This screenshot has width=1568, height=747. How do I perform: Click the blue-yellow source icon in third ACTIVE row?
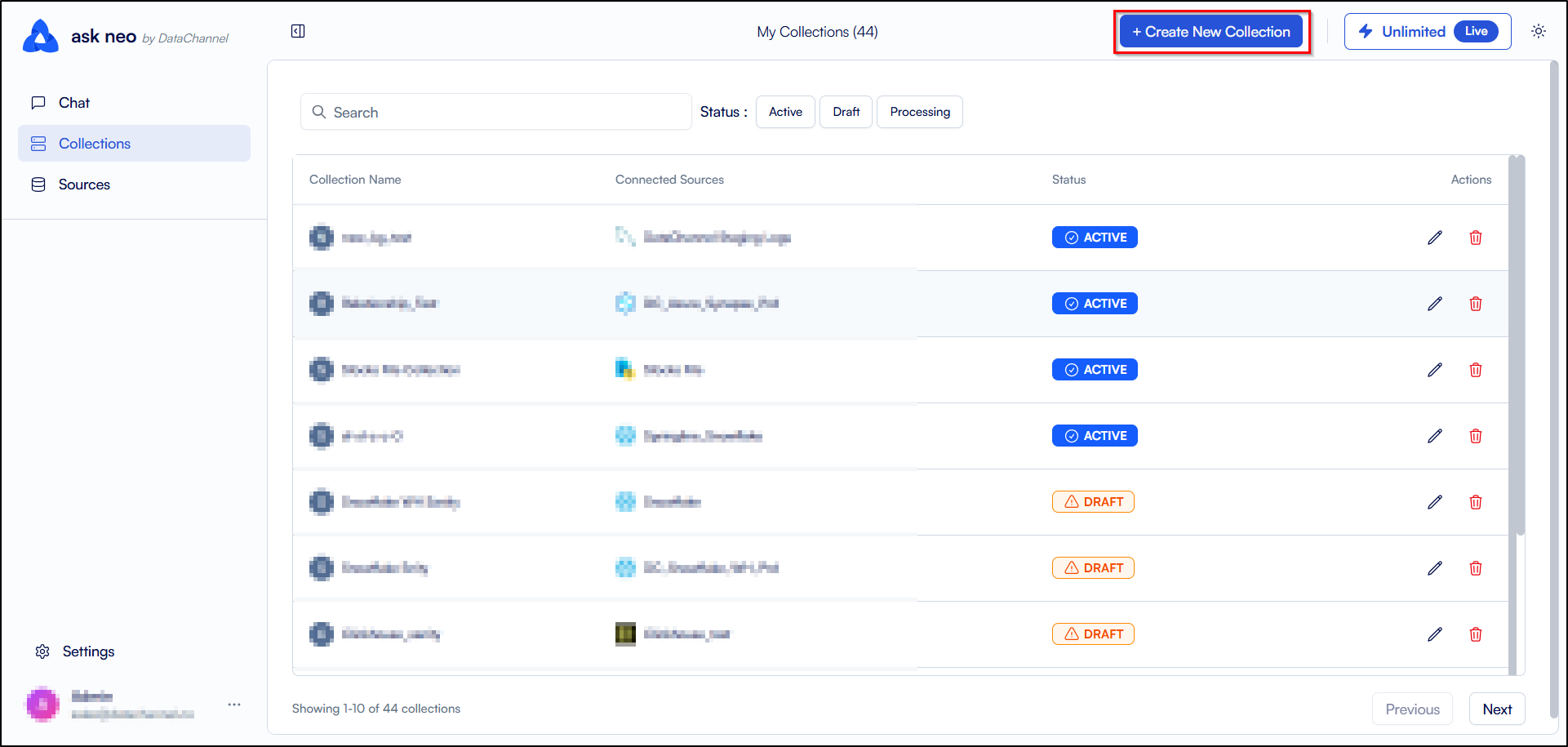(x=625, y=369)
